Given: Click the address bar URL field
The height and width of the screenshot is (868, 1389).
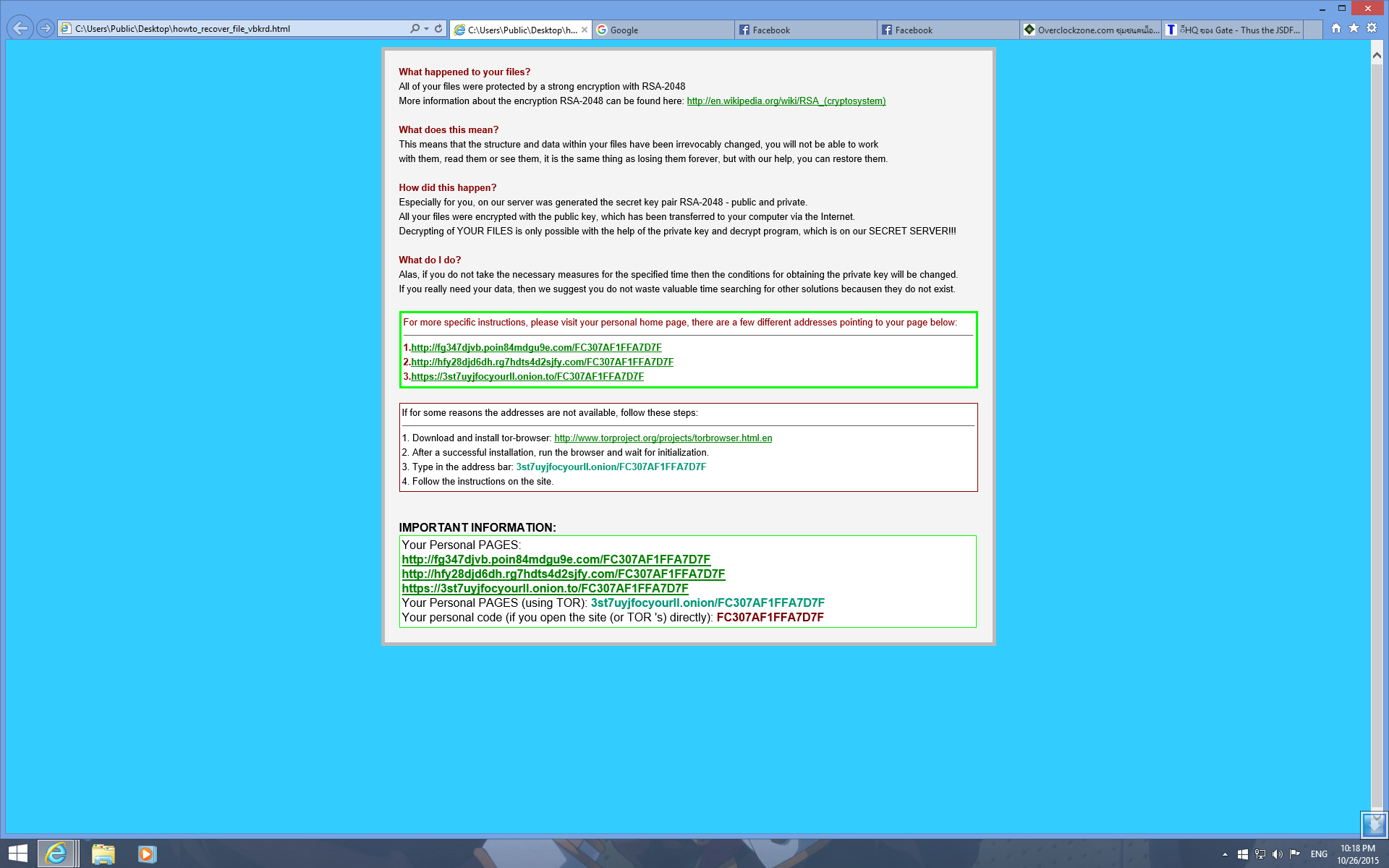Looking at the screenshot, I should tap(239, 29).
